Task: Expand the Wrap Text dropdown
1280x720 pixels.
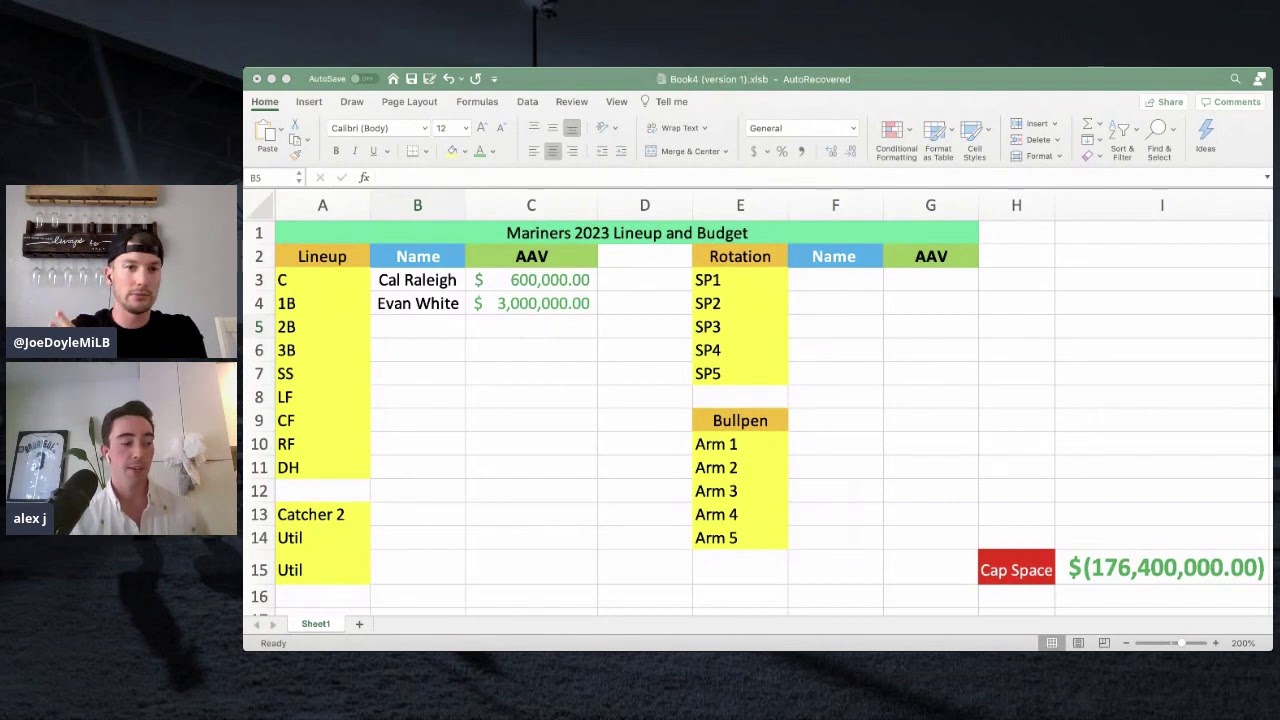Action: tap(704, 128)
